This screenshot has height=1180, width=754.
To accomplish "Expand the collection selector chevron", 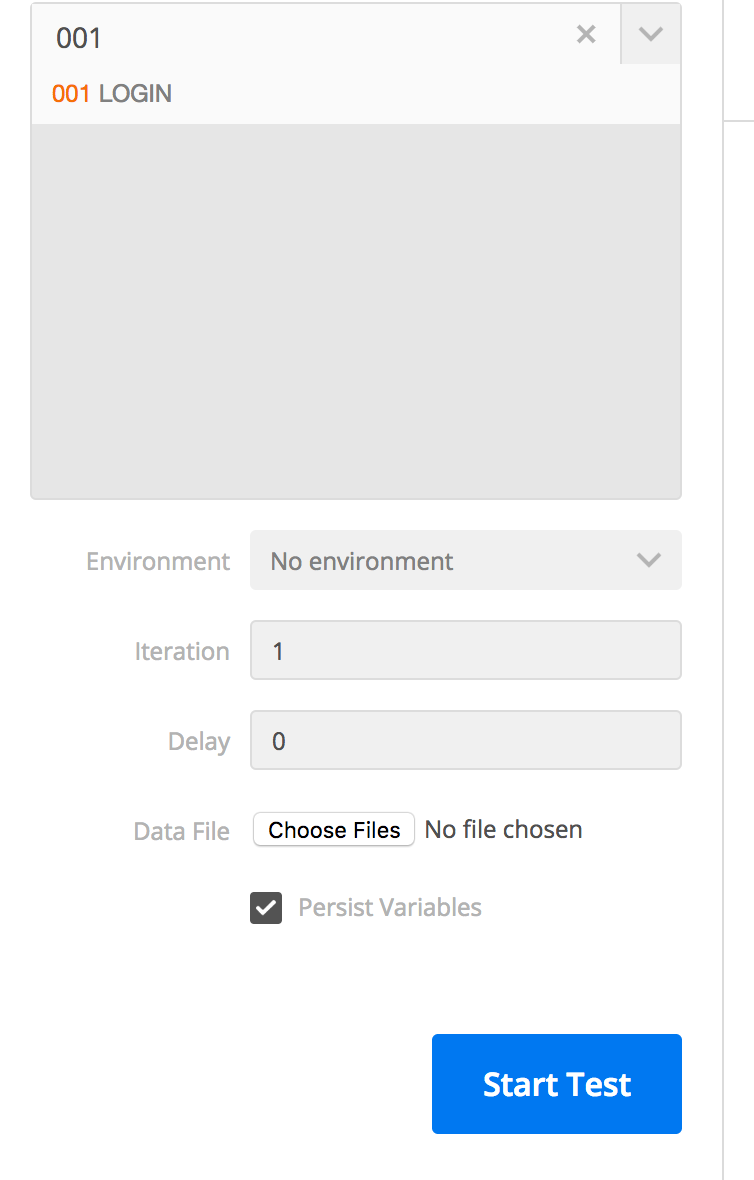I will point(650,35).
